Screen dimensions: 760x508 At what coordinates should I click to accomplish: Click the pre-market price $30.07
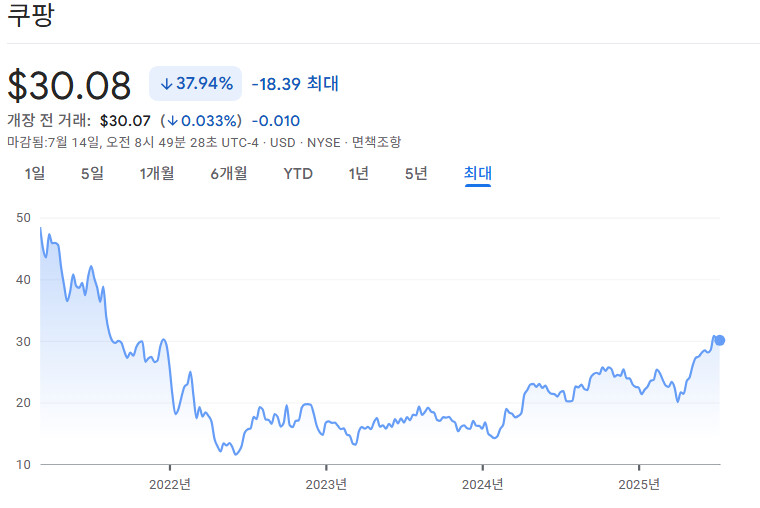point(125,121)
